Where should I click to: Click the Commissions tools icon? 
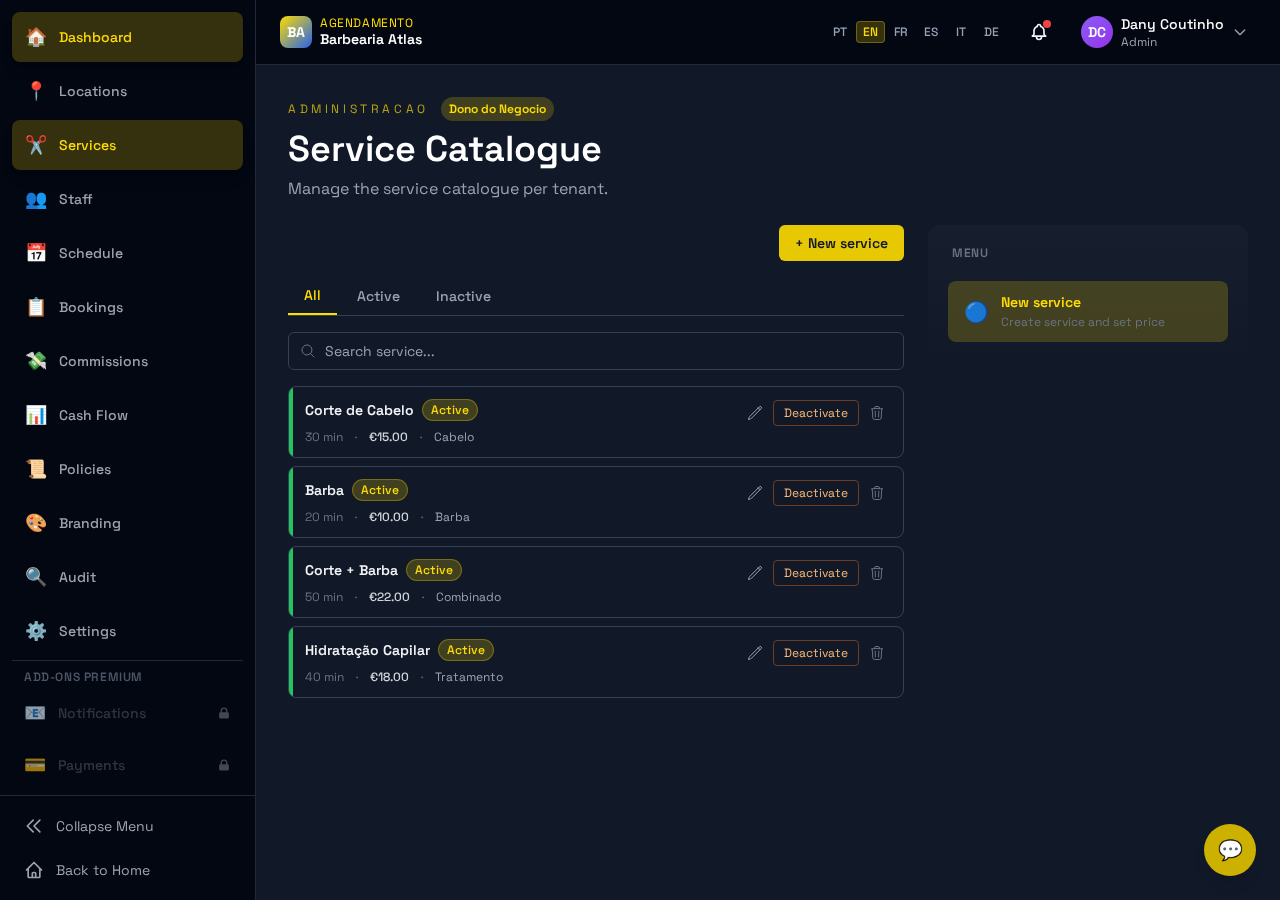click(35, 361)
